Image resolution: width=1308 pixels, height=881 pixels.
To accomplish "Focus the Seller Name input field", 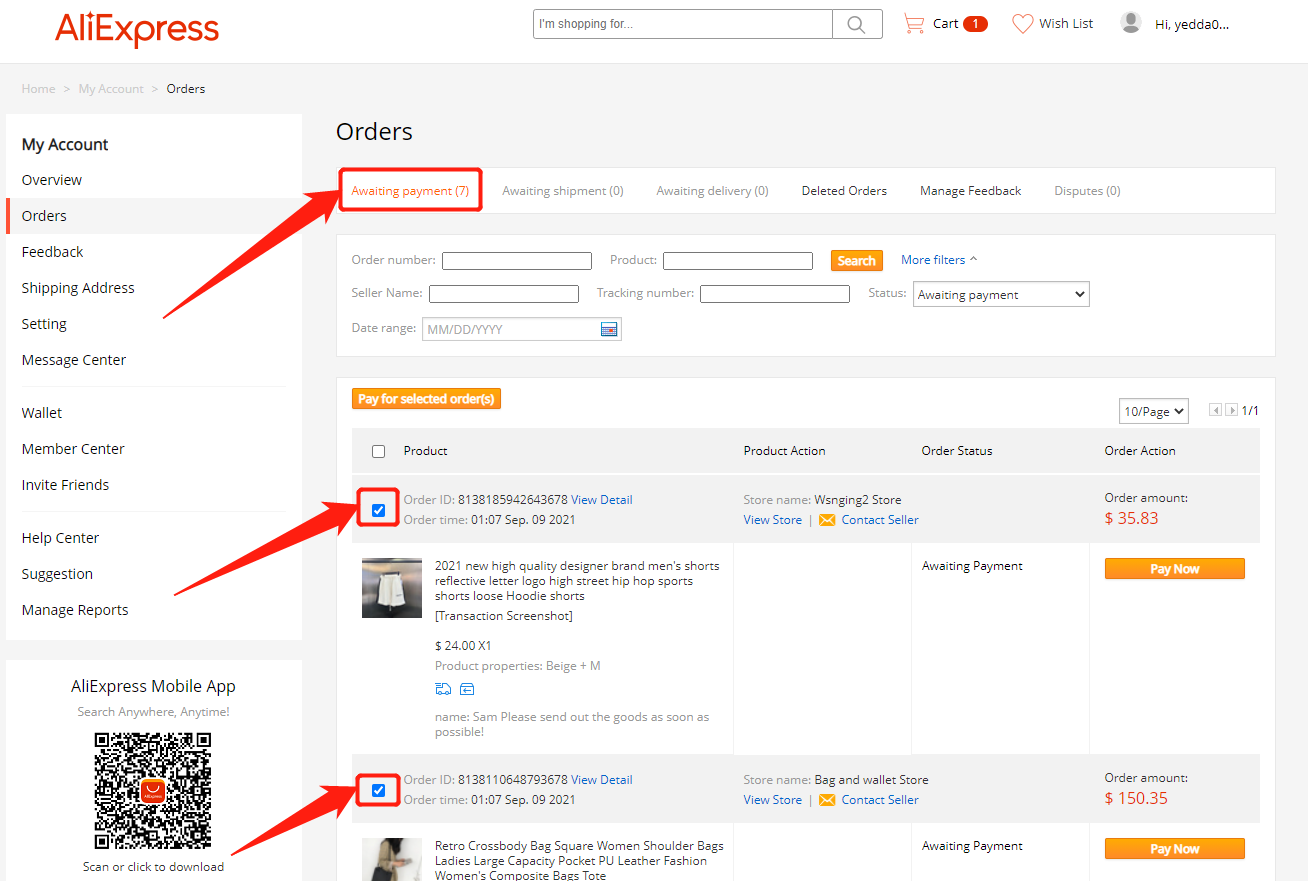I will tap(504, 294).
